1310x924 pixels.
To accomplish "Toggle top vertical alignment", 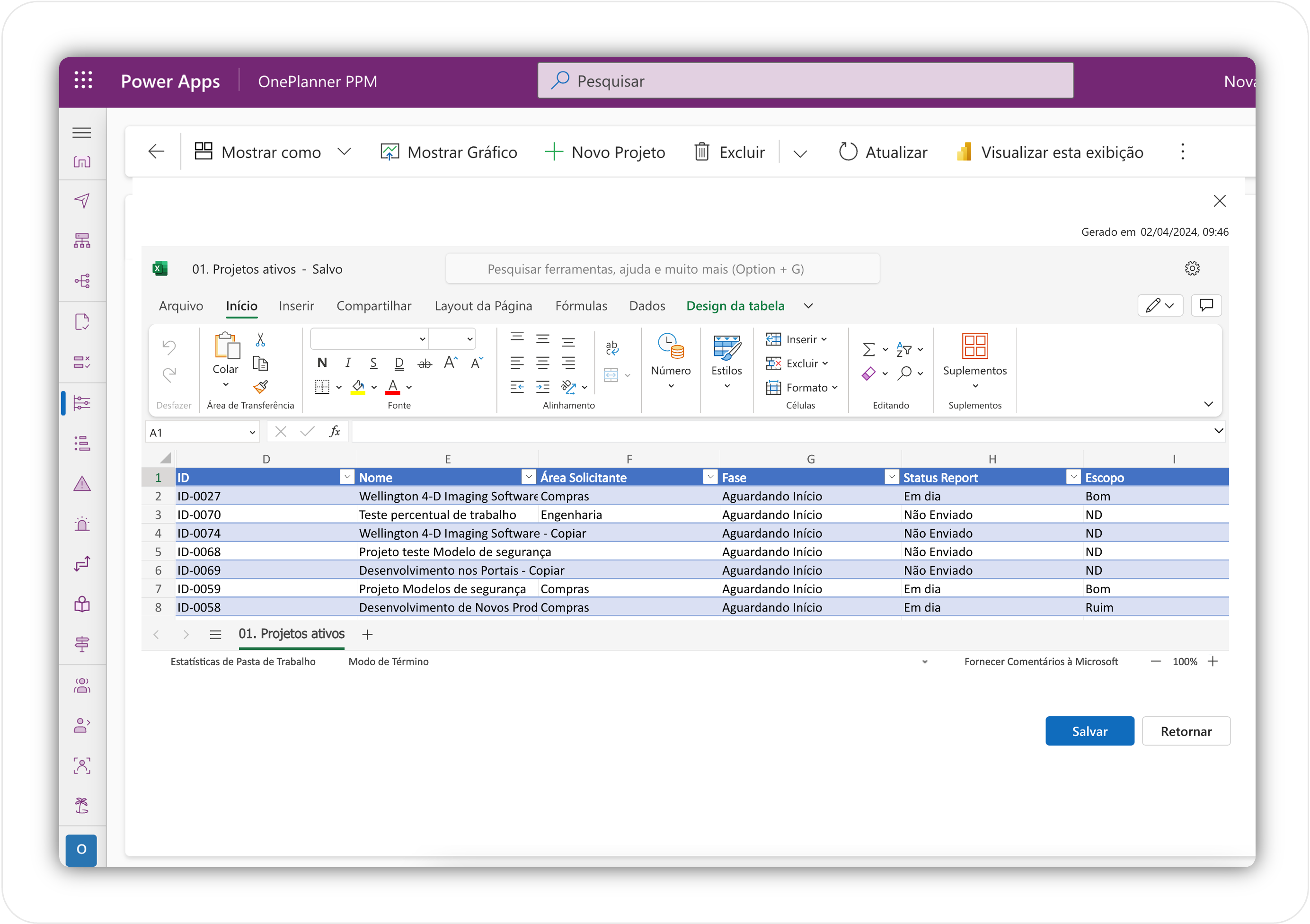I will click(x=517, y=338).
